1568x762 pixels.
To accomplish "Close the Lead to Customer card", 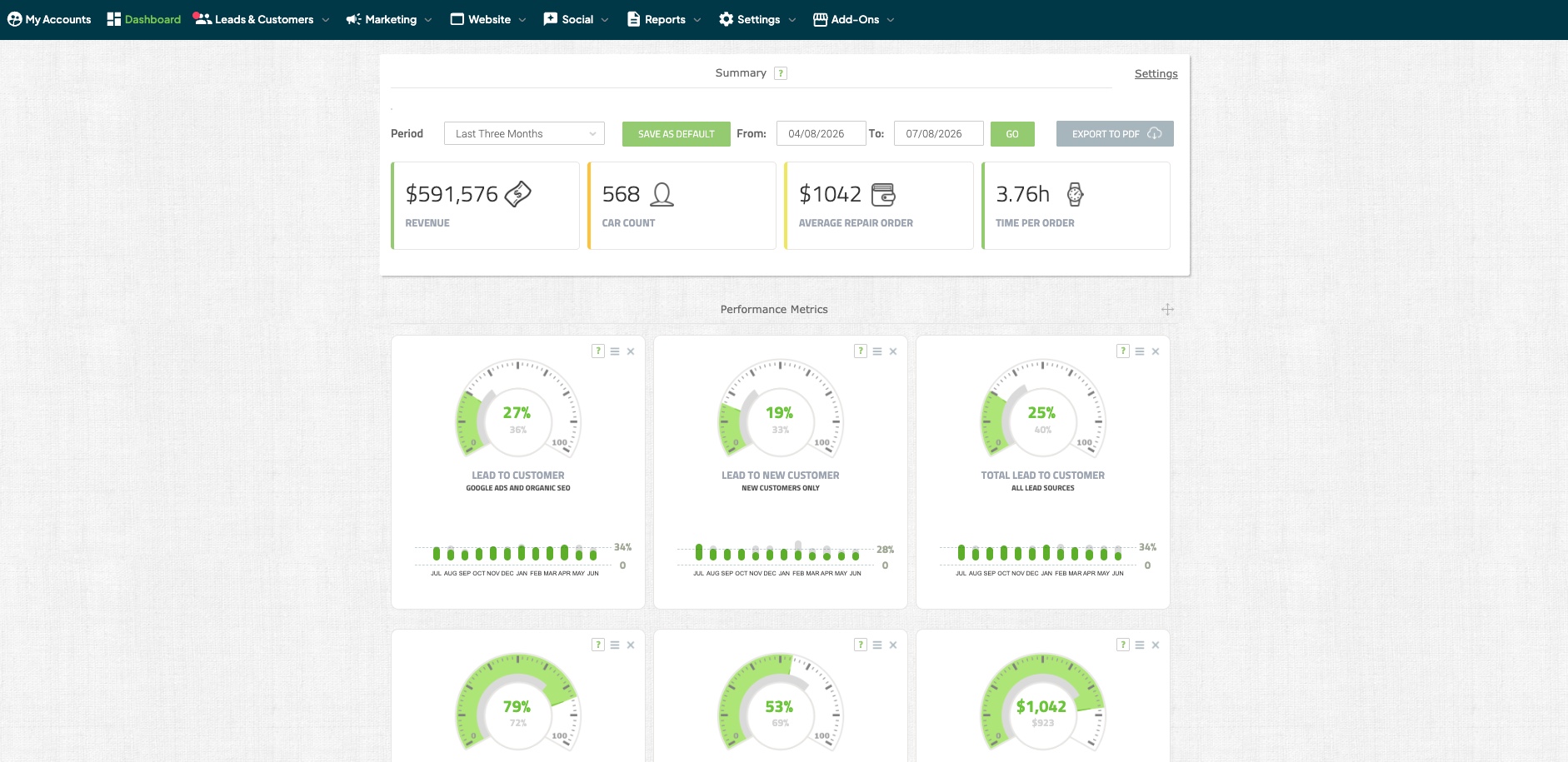I will (x=631, y=351).
